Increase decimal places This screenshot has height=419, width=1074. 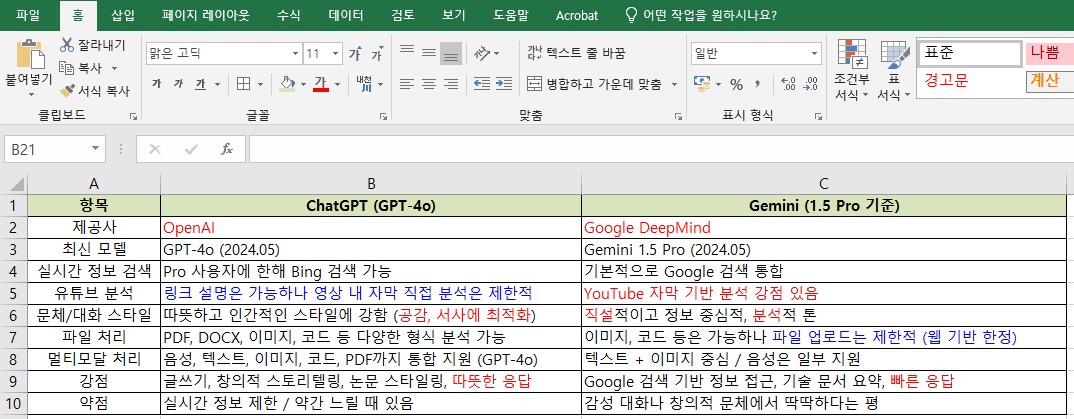788,84
